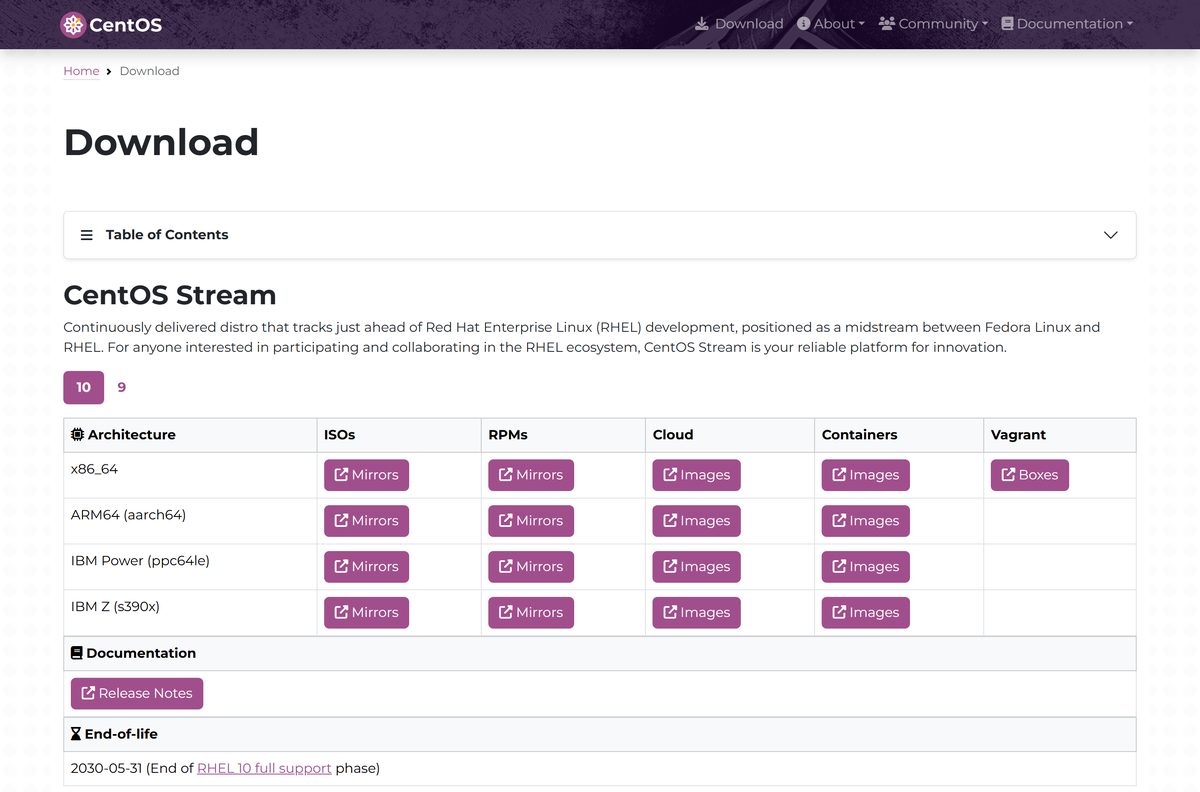This screenshot has height=792, width=1200.
Task: Open the Download nav link
Action: pos(739,24)
